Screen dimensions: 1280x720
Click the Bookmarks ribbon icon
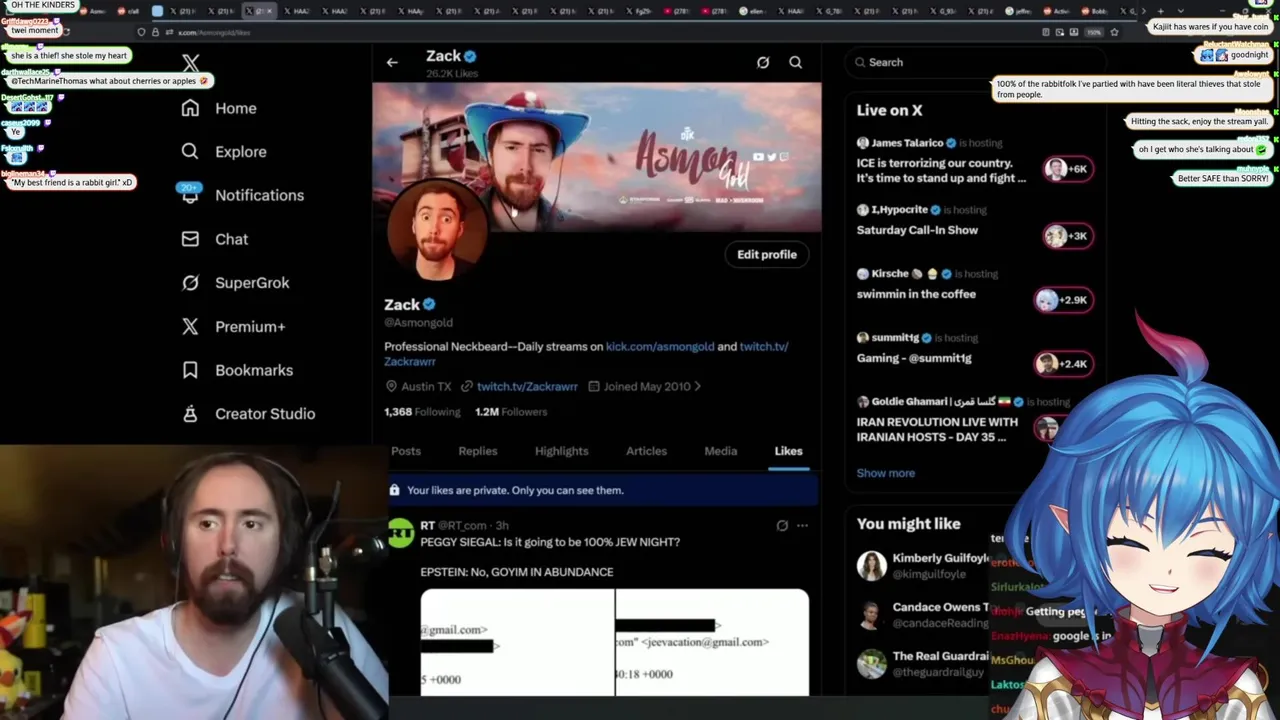(x=190, y=370)
